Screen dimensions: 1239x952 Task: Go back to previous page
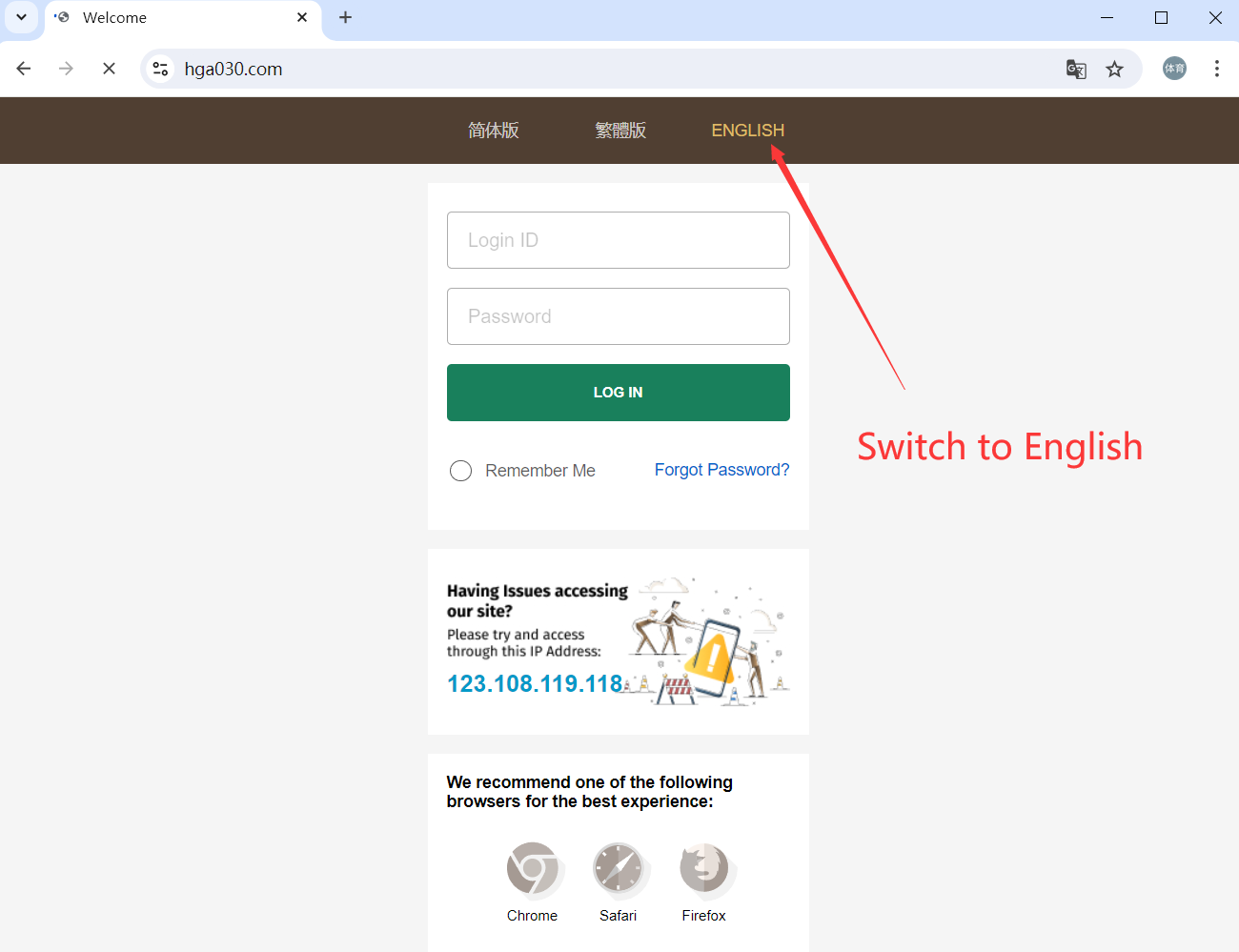pos(24,69)
